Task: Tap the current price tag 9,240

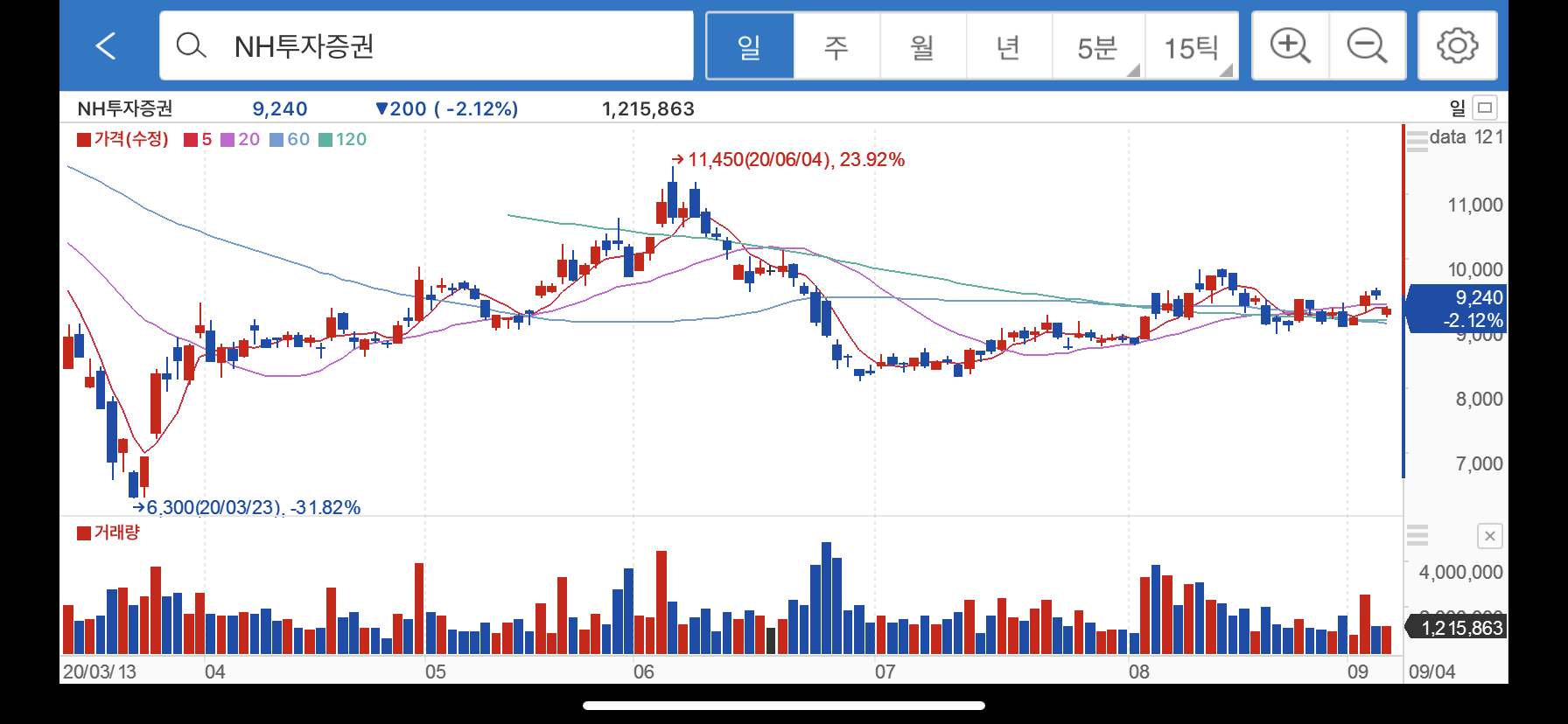Action: (1456, 309)
